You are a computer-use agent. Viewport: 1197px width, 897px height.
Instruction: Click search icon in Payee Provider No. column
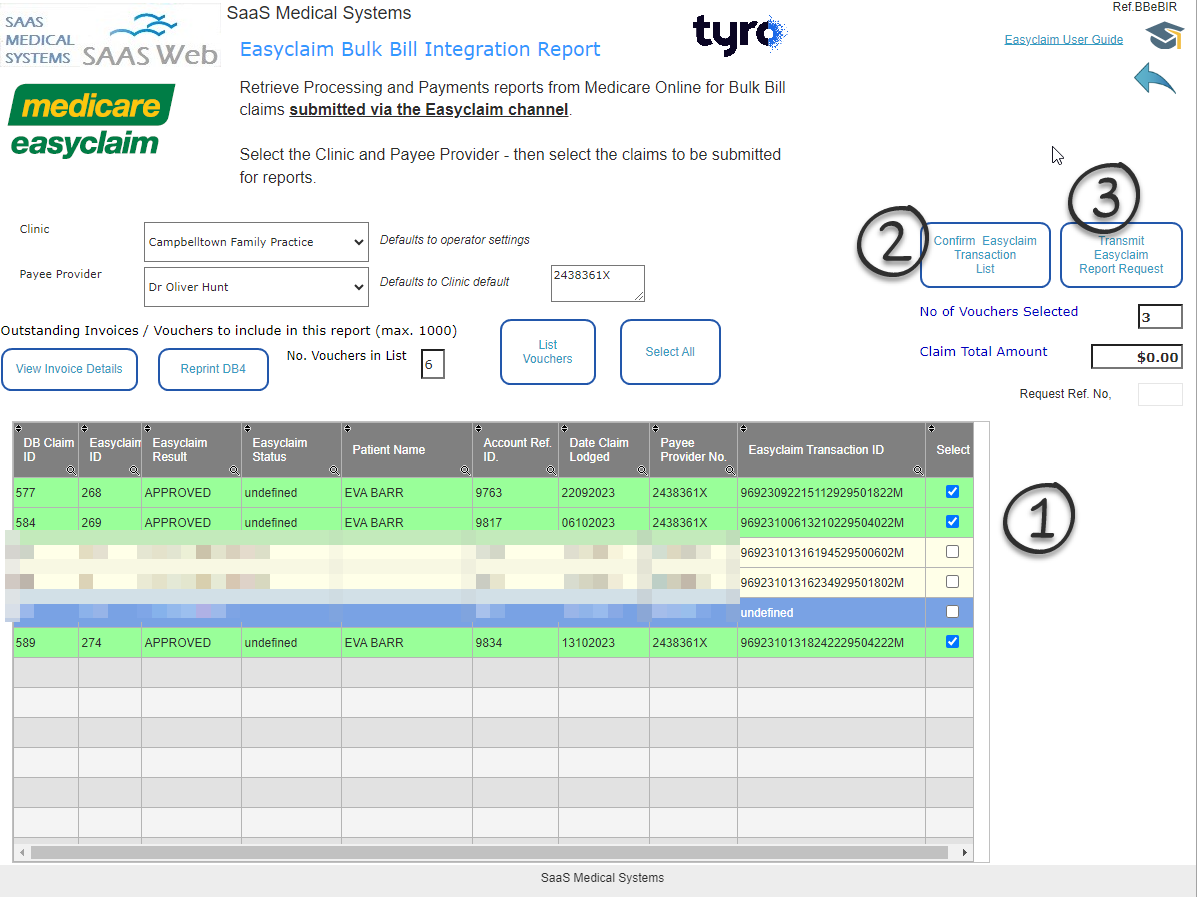(731, 470)
